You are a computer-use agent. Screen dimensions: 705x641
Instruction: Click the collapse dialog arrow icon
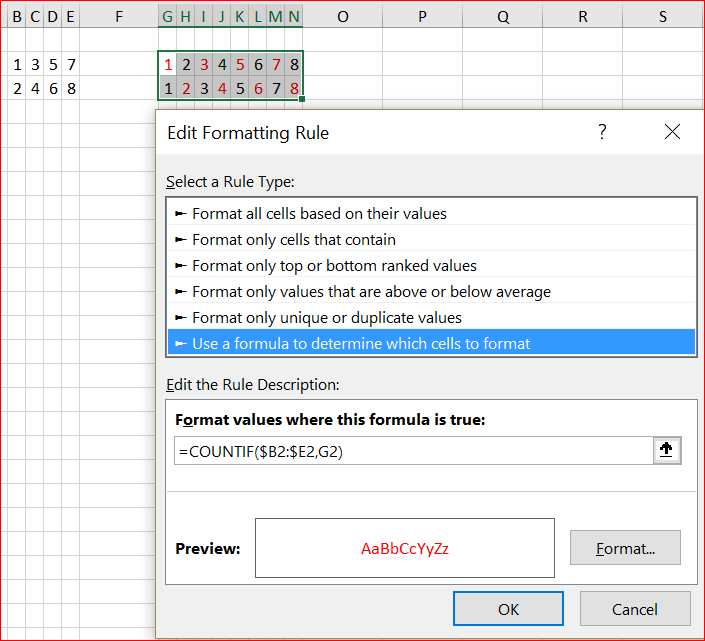click(668, 451)
